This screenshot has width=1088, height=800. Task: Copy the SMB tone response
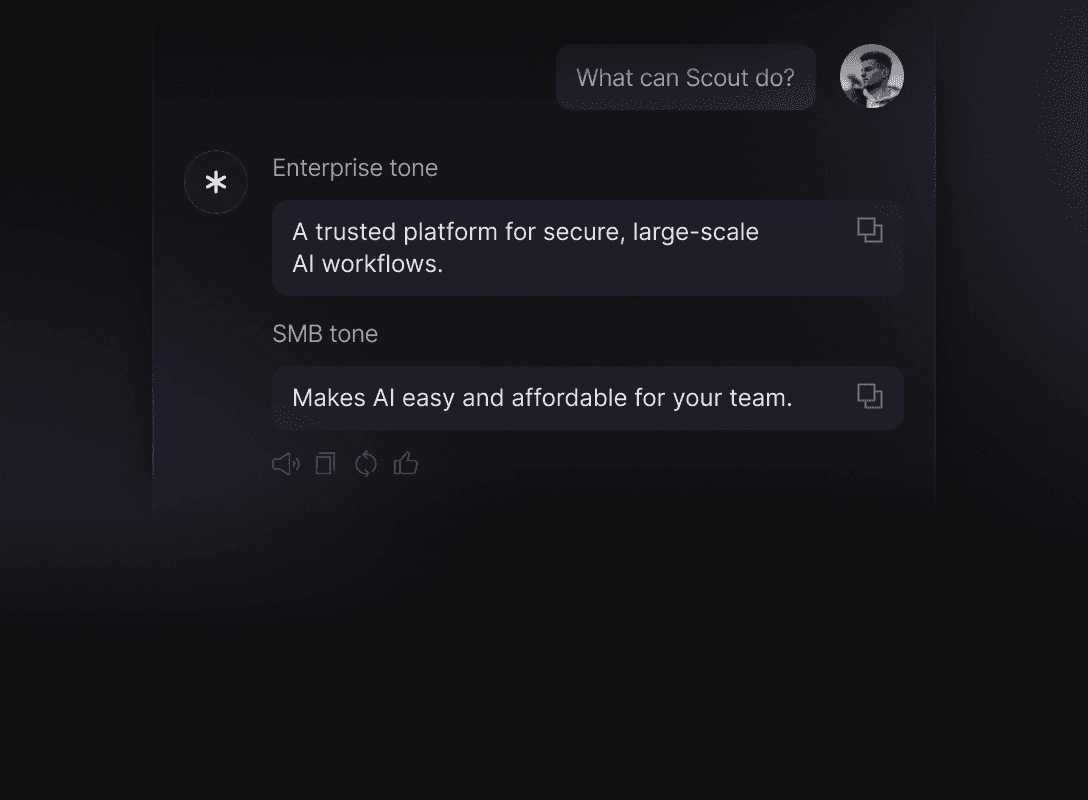[x=869, y=396]
